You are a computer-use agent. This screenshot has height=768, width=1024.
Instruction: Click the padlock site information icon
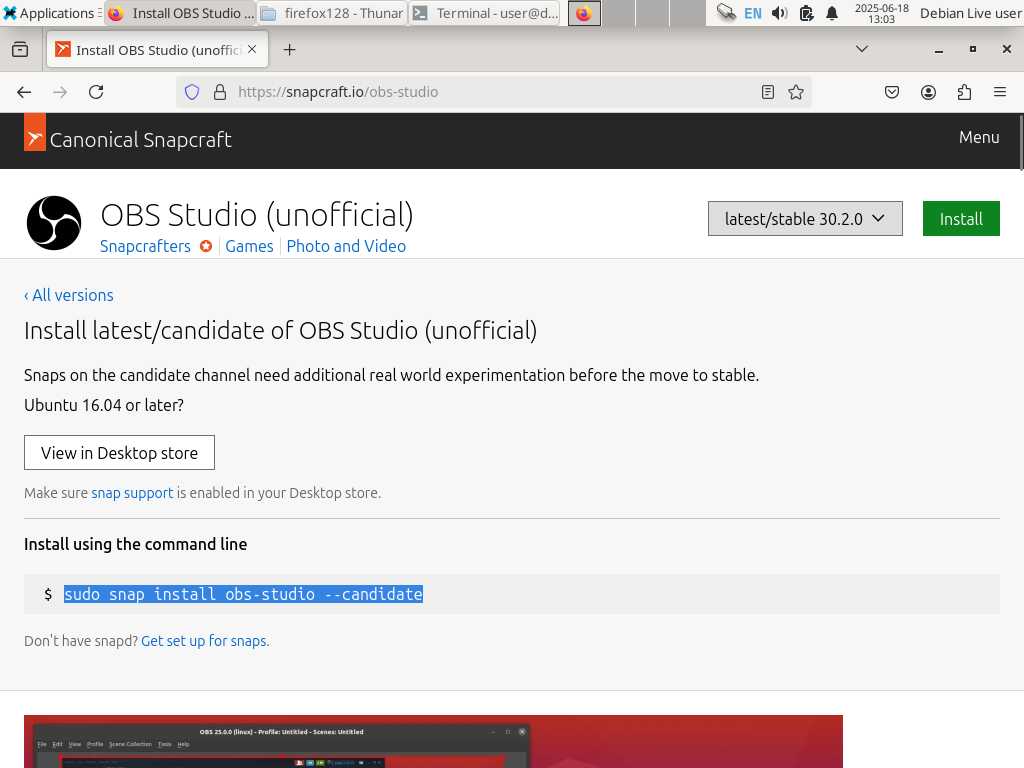[220, 92]
